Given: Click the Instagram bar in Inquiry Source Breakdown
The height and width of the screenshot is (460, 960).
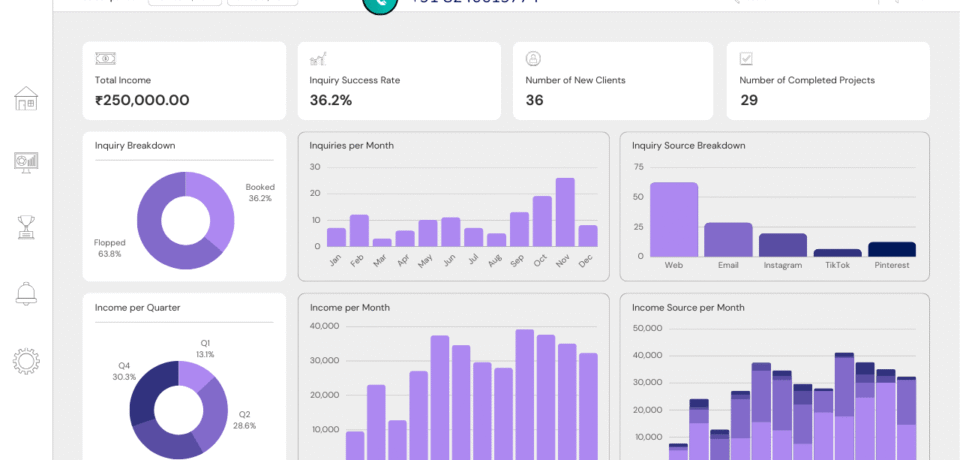Looking at the screenshot, I should click(783, 246).
